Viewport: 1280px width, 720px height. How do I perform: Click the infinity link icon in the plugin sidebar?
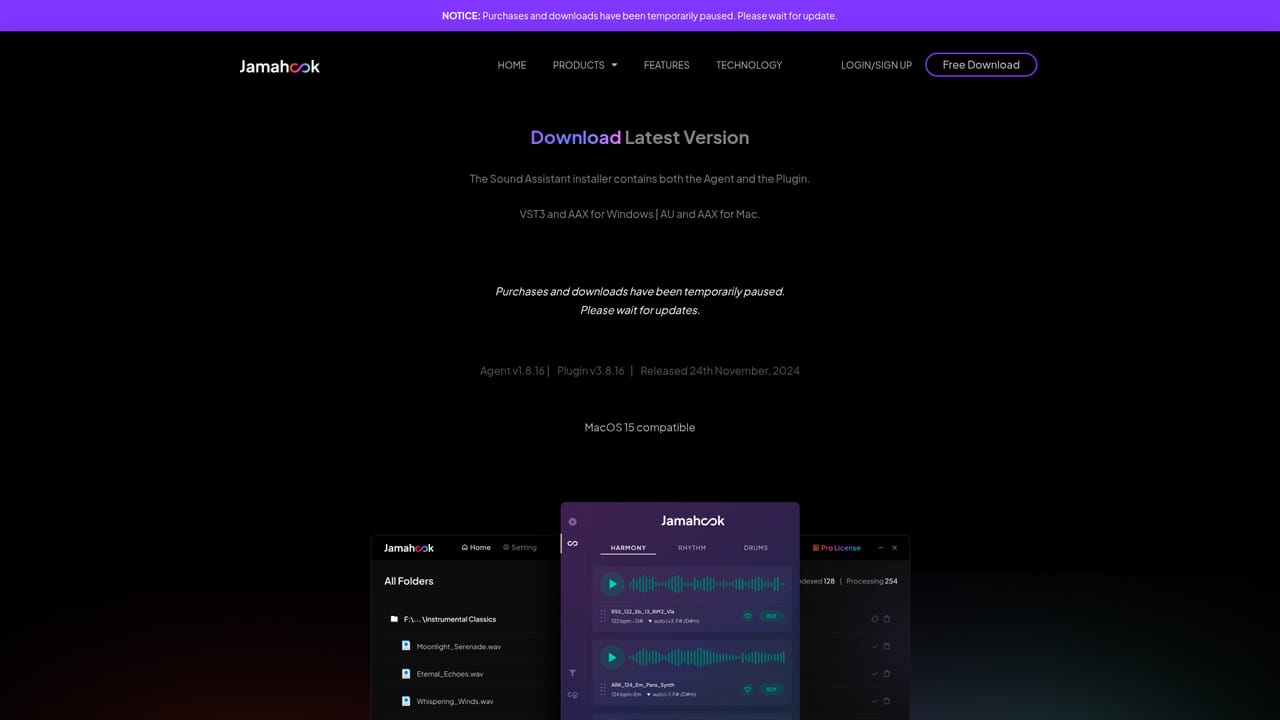point(572,544)
